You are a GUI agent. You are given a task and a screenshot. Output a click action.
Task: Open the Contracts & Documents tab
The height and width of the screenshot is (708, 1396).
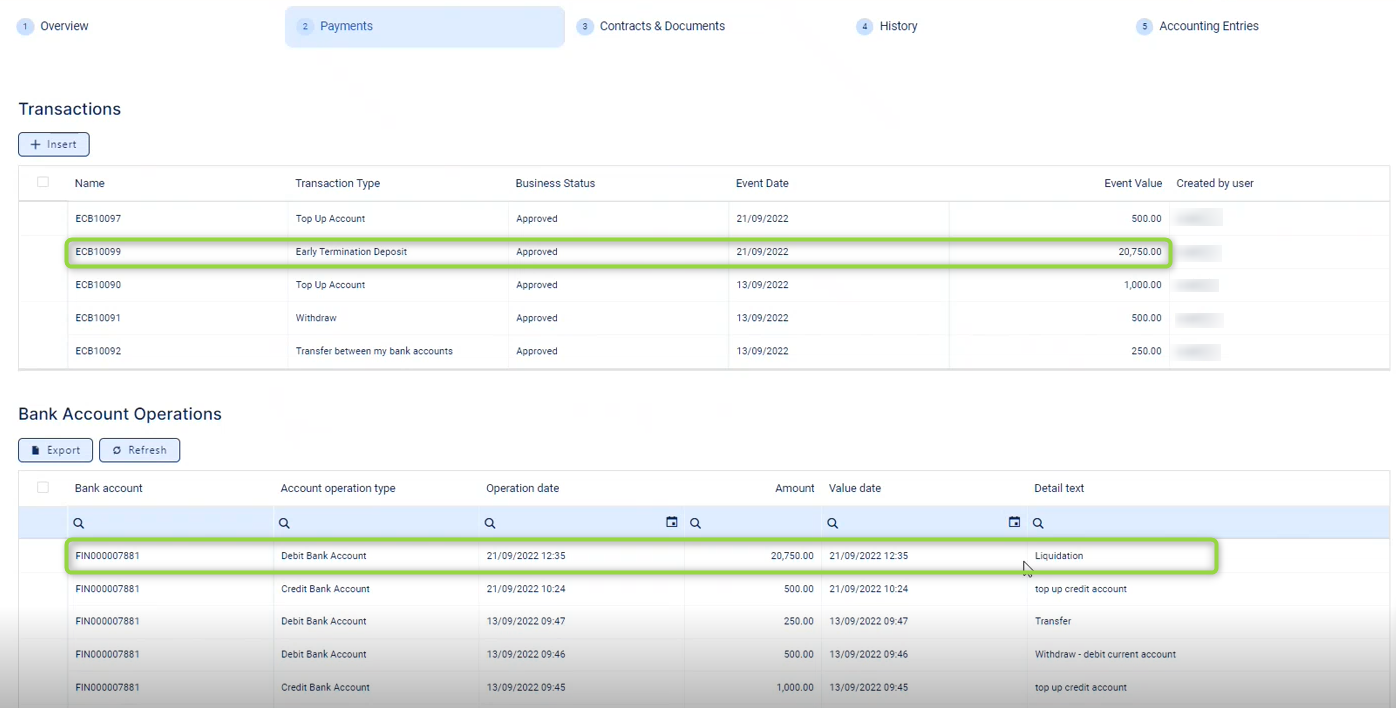[661, 26]
